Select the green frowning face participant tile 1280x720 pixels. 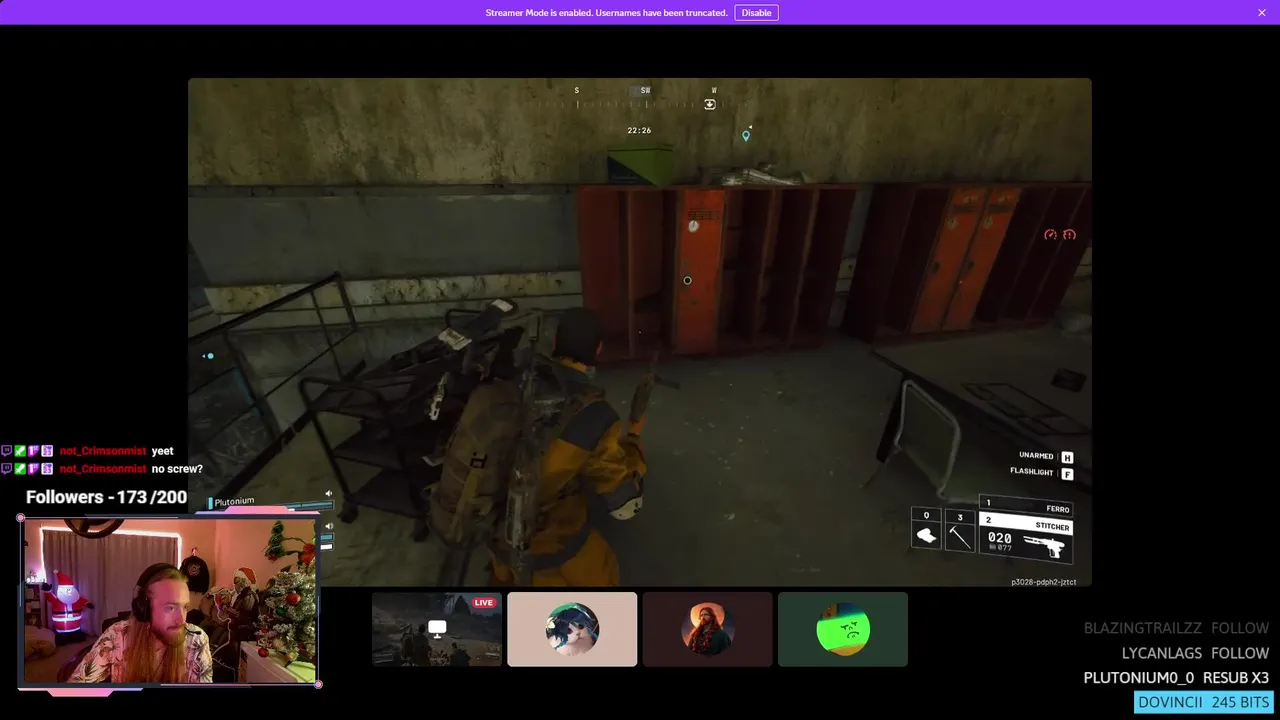pyautogui.click(x=843, y=629)
